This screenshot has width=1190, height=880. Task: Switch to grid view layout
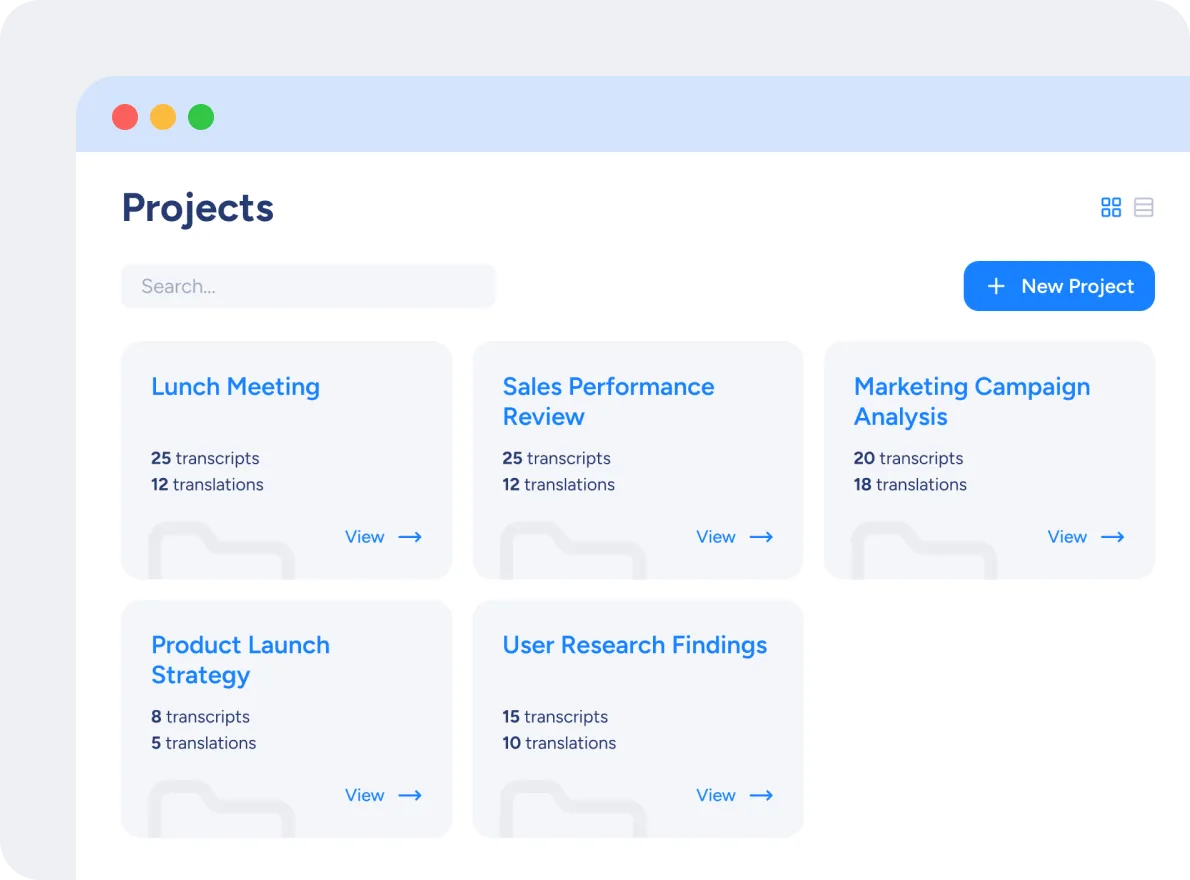(1111, 207)
